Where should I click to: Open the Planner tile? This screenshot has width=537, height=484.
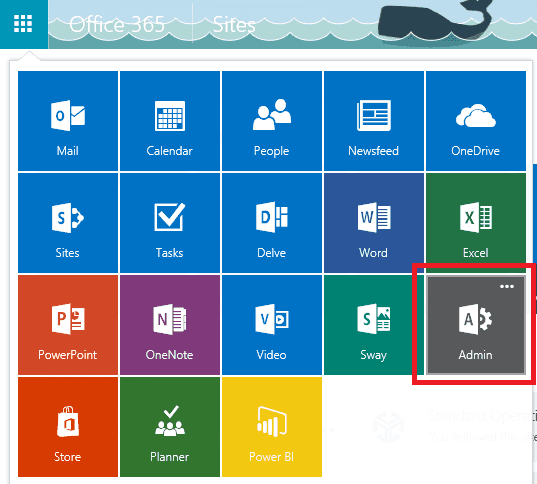170,427
